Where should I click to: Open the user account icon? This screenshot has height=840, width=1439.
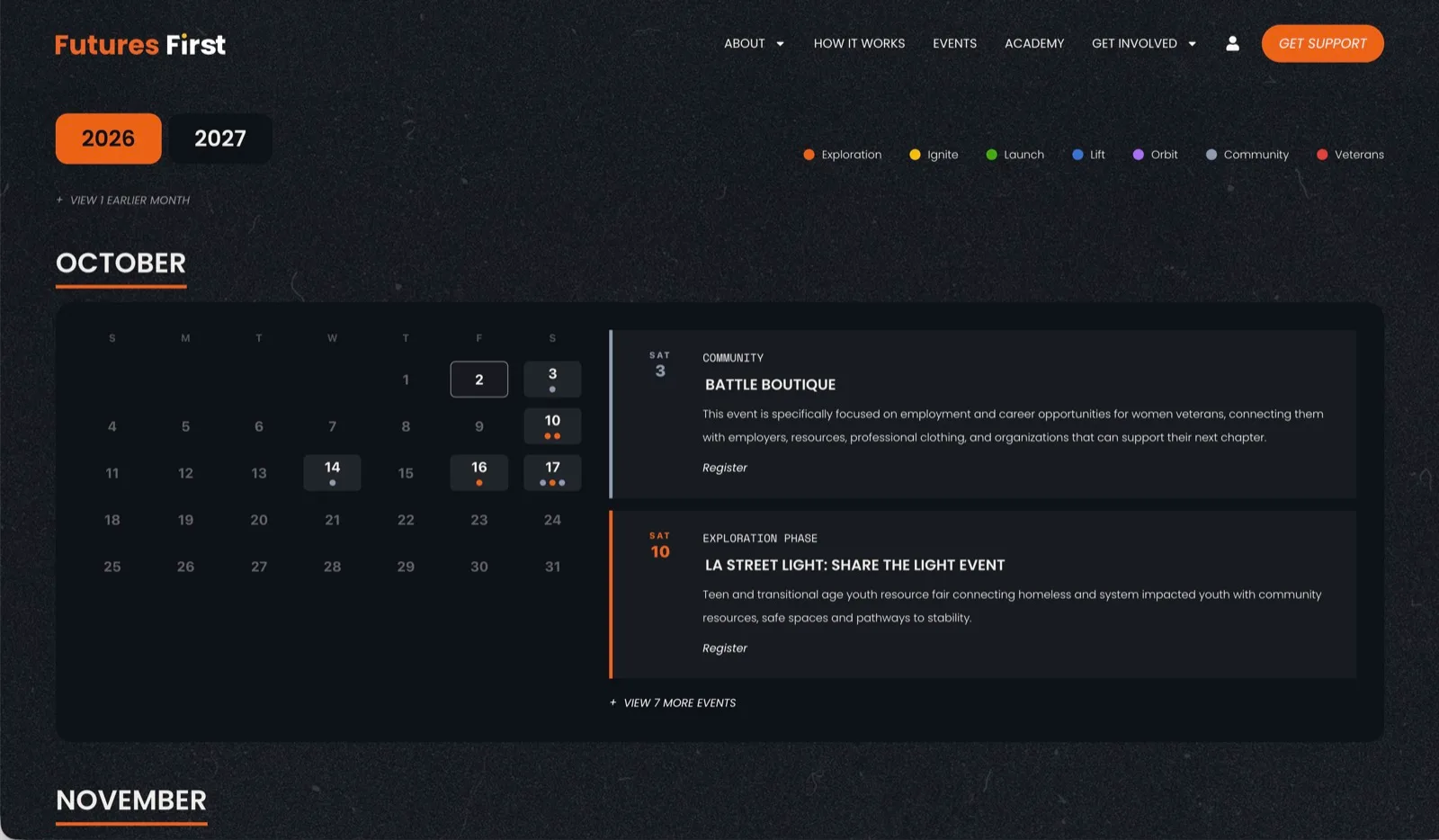point(1232,43)
